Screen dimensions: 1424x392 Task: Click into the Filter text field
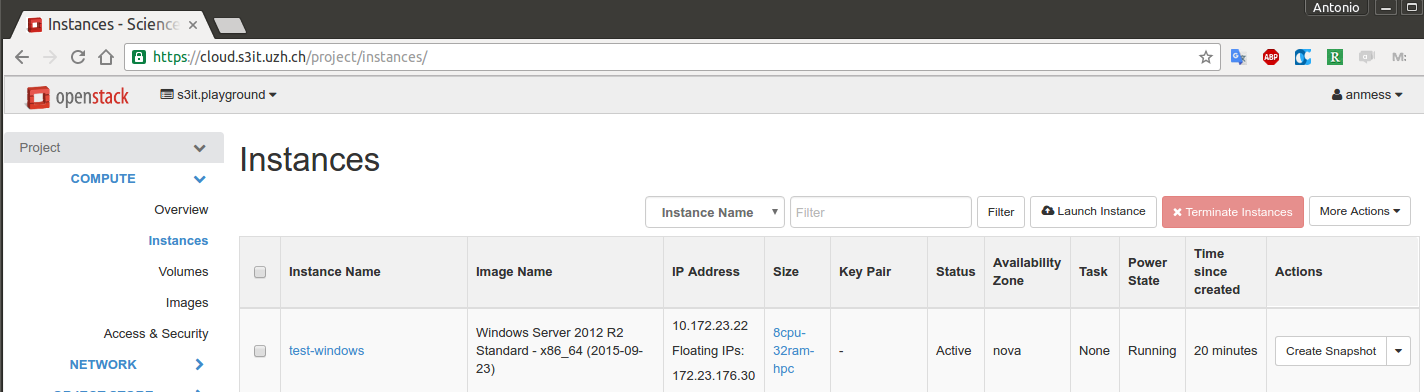pyautogui.click(x=880, y=212)
